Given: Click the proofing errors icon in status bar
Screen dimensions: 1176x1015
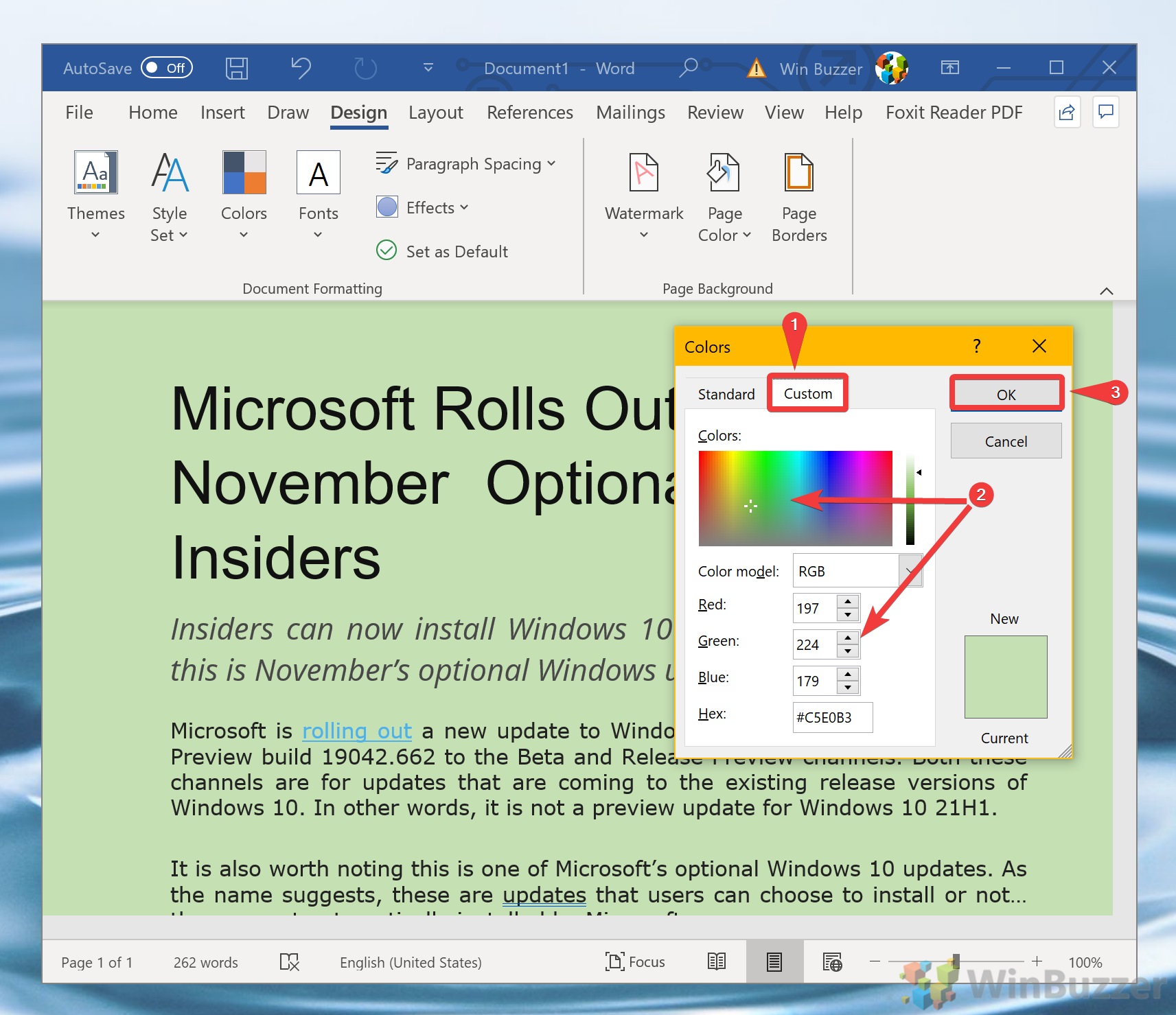Looking at the screenshot, I should tap(289, 962).
